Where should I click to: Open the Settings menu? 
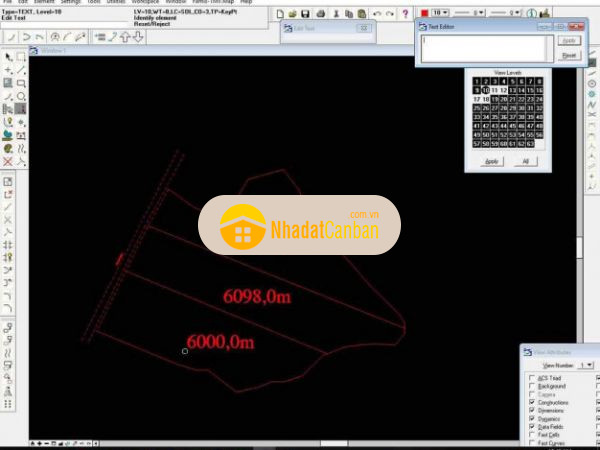(x=70, y=2)
